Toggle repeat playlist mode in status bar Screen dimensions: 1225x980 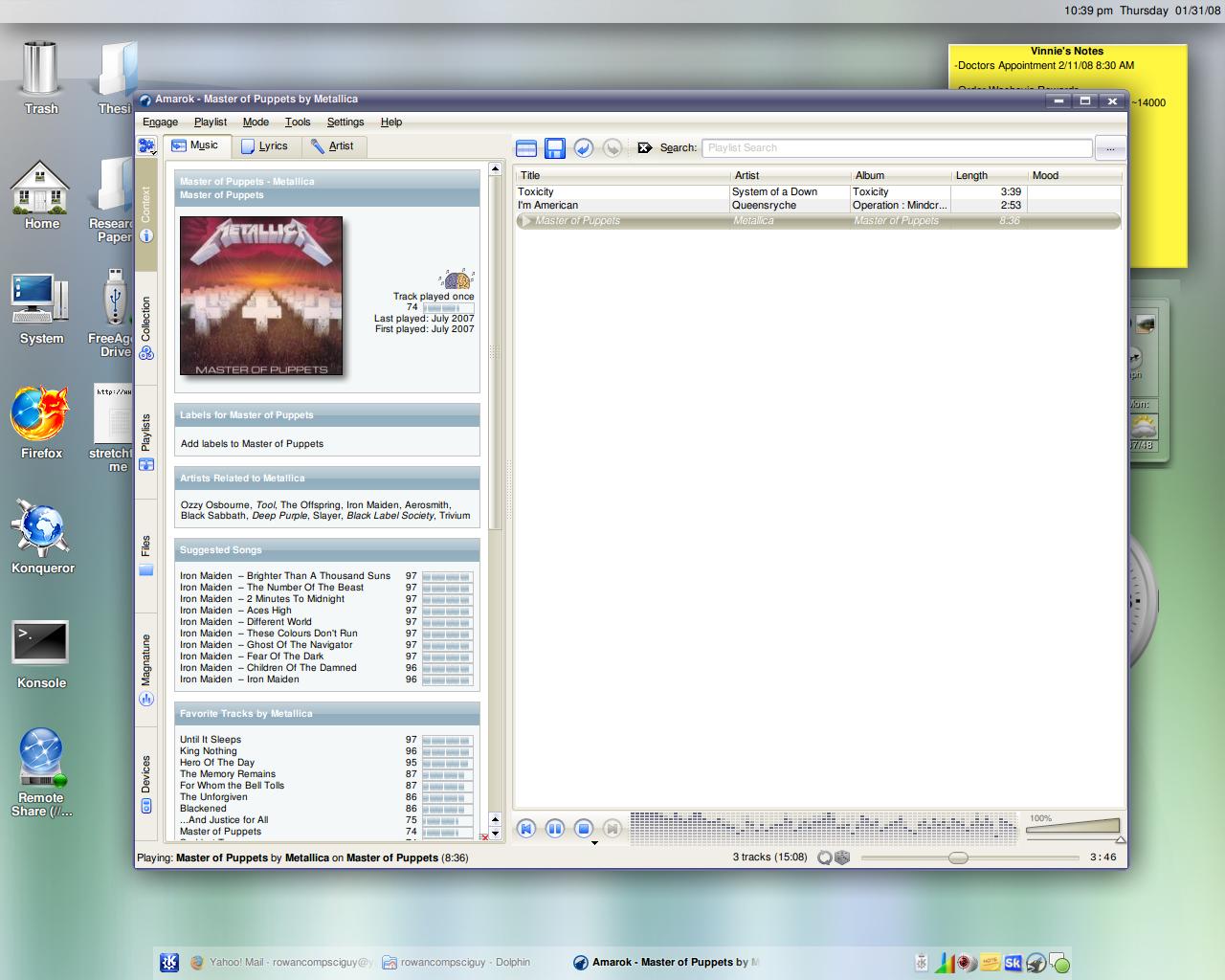coord(825,857)
